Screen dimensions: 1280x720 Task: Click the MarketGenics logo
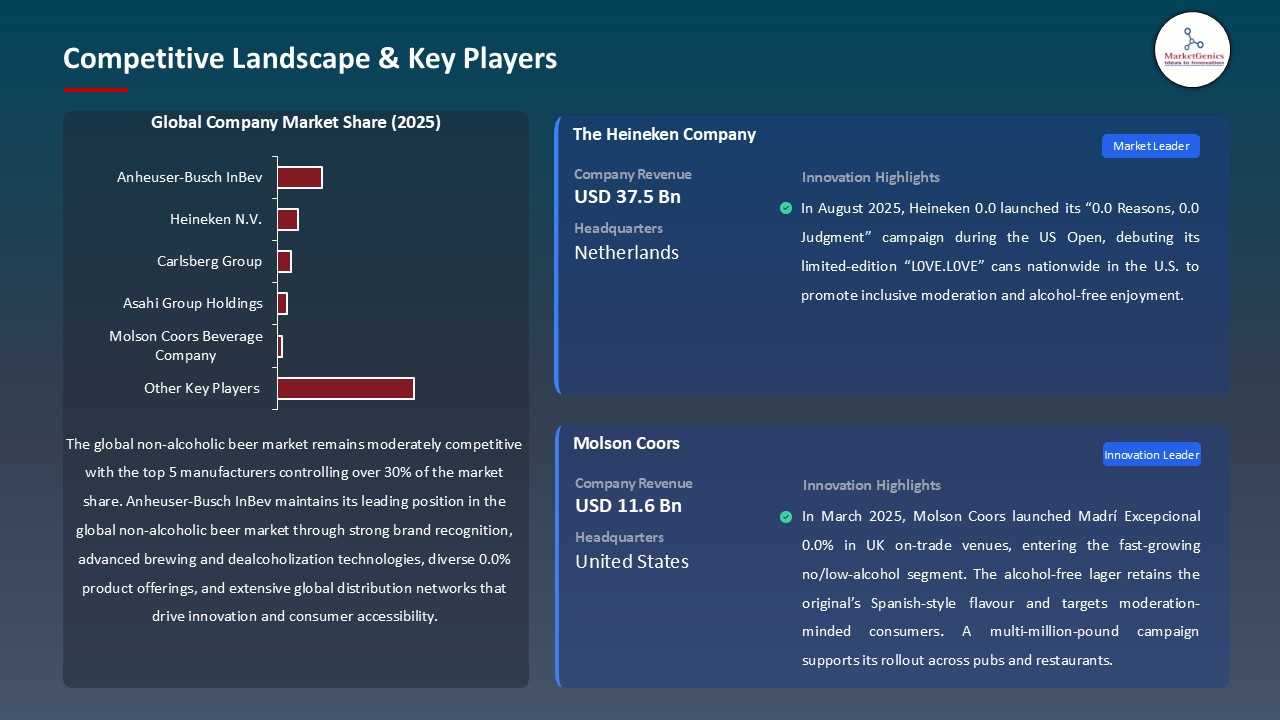1192,50
